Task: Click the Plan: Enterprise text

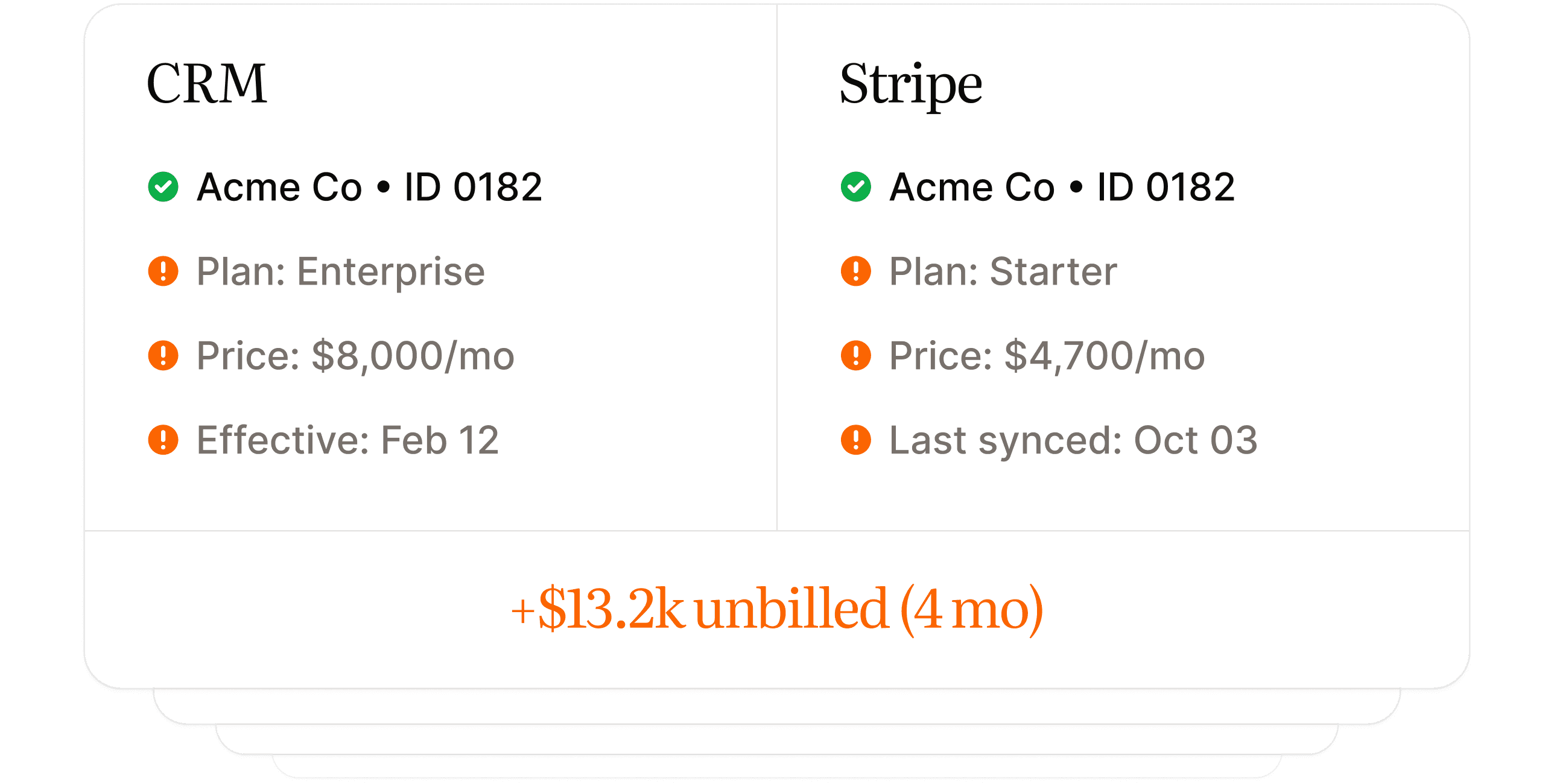Action: [x=341, y=272]
